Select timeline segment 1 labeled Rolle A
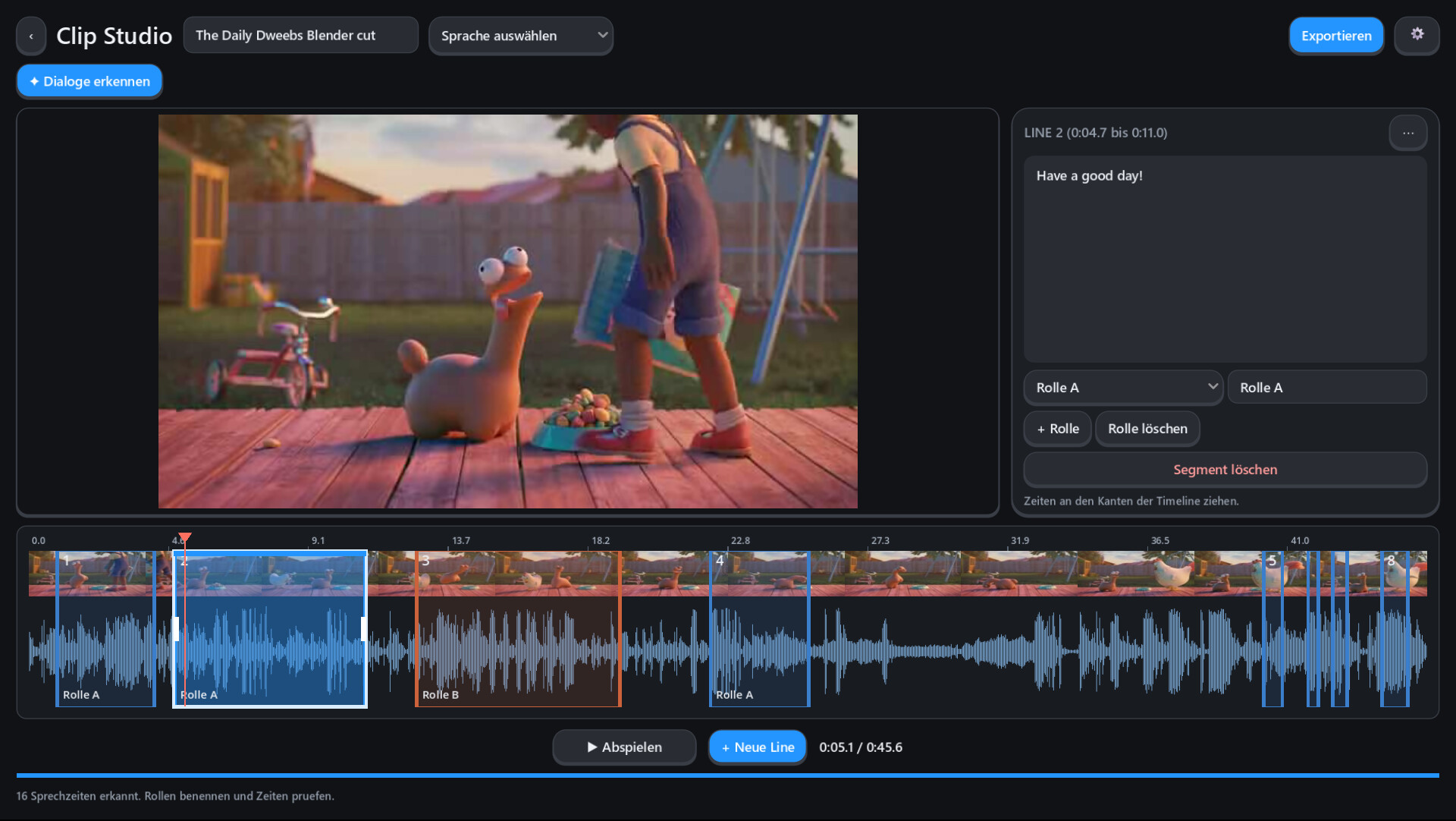This screenshot has height=821, width=1456. click(106, 629)
